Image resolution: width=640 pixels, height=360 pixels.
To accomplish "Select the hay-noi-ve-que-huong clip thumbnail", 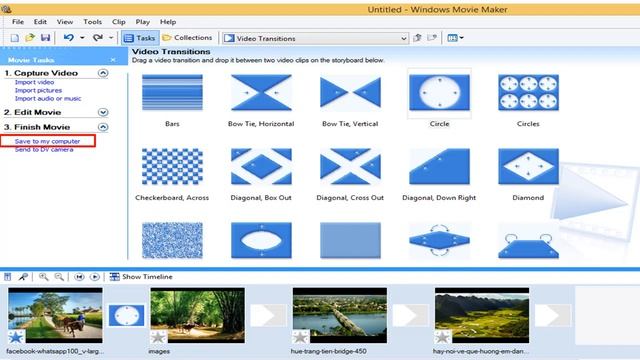I will point(482,315).
